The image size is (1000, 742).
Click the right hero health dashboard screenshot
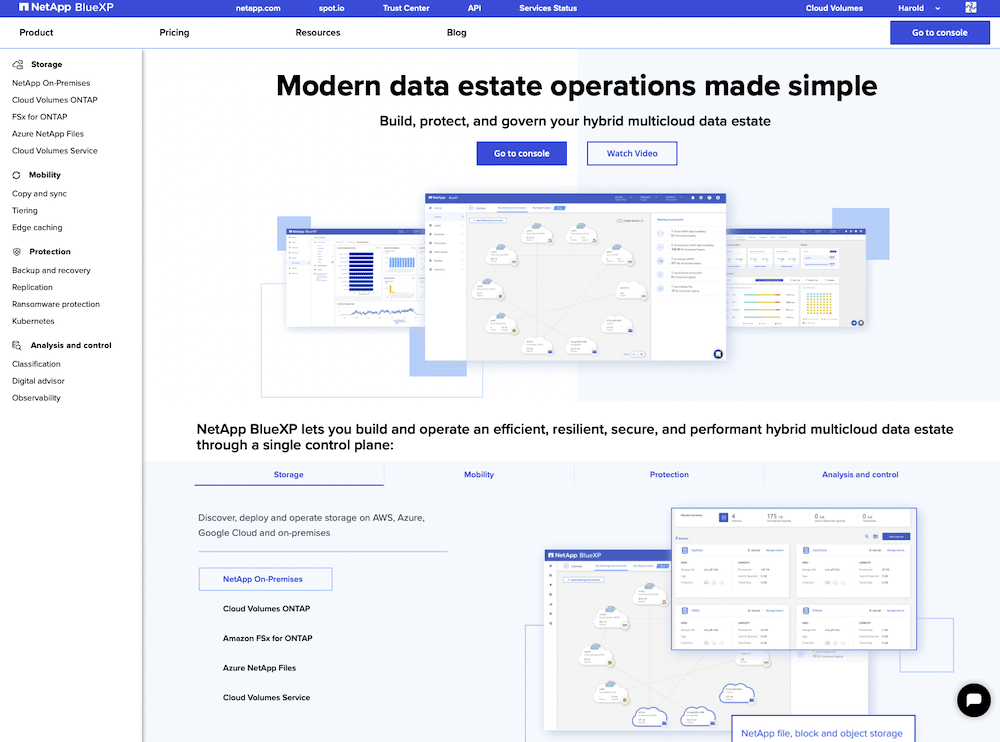tap(796, 278)
